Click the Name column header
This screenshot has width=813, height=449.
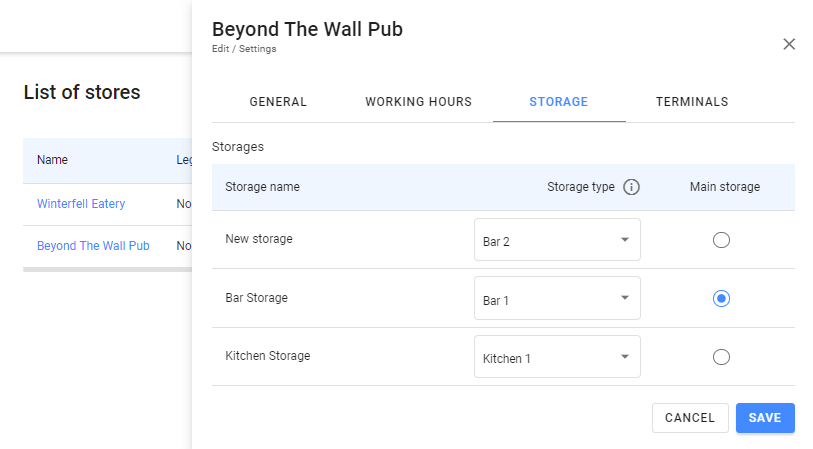point(52,160)
